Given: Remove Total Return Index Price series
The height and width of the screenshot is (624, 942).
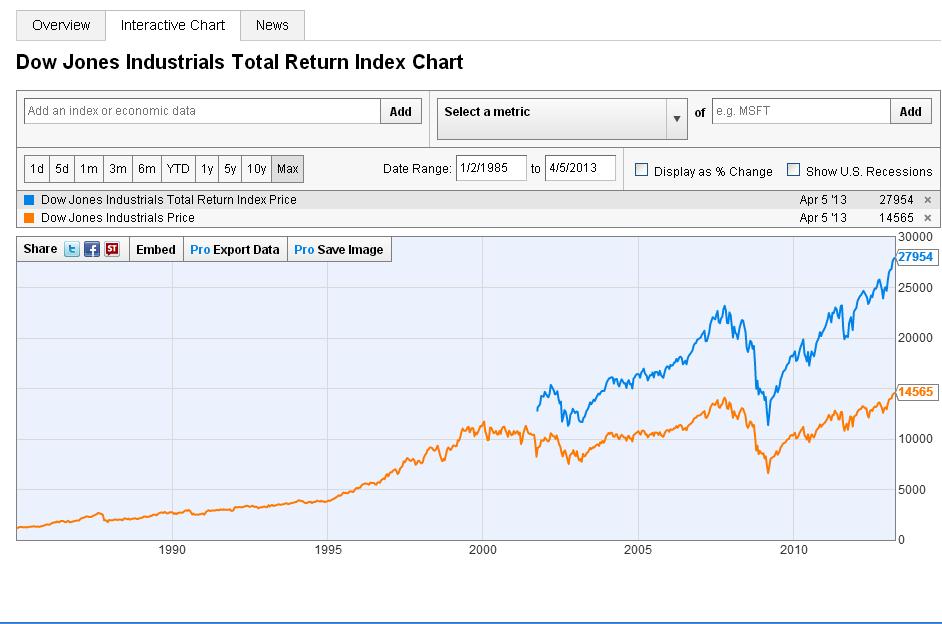Looking at the screenshot, I should (928, 200).
